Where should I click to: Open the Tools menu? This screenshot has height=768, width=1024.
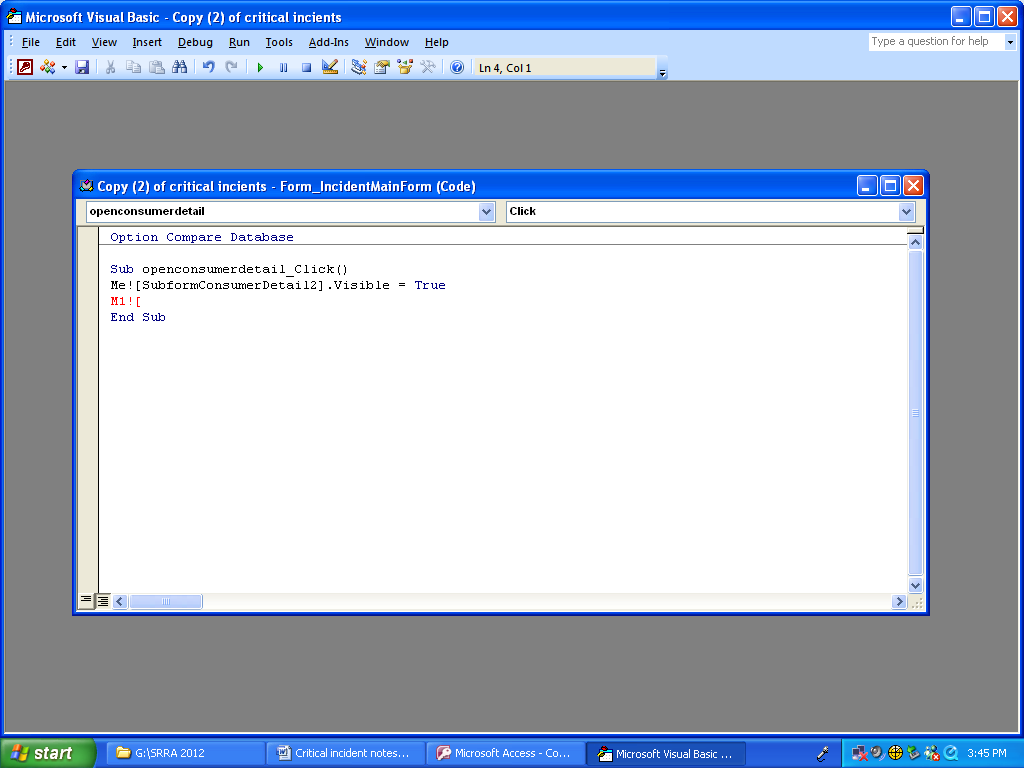(279, 42)
